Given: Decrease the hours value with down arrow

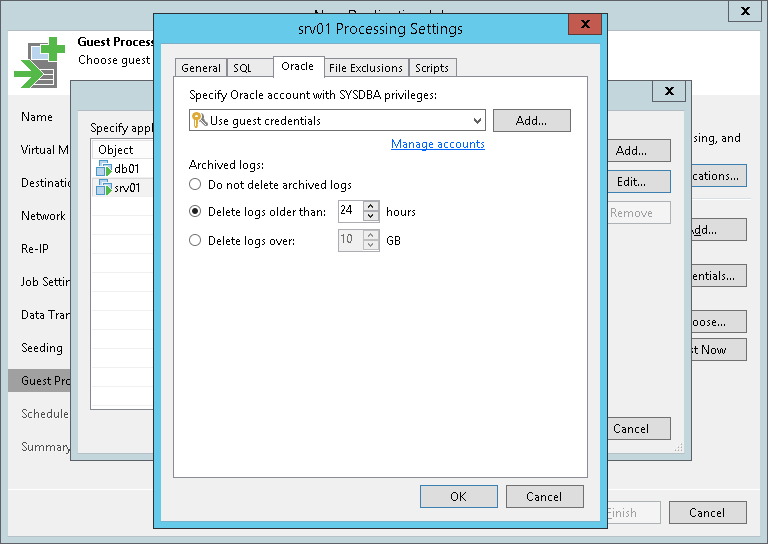Looking at the screenshot, I should coord(371,216).
